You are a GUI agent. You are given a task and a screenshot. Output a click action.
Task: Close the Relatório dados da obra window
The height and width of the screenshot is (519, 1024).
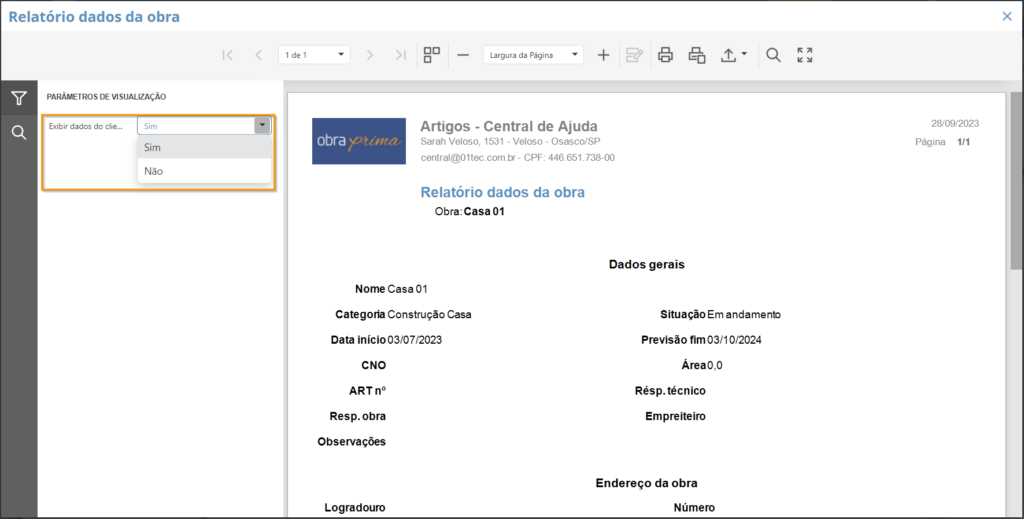(x=1007, y=16)
